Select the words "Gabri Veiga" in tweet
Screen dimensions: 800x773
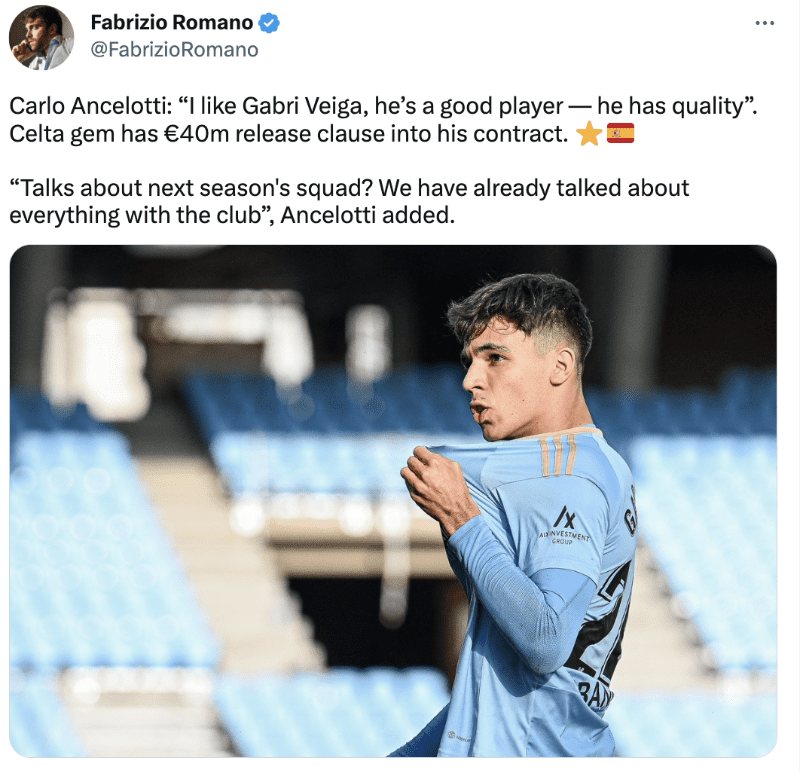pyautogui.click(x=305, y=107)
